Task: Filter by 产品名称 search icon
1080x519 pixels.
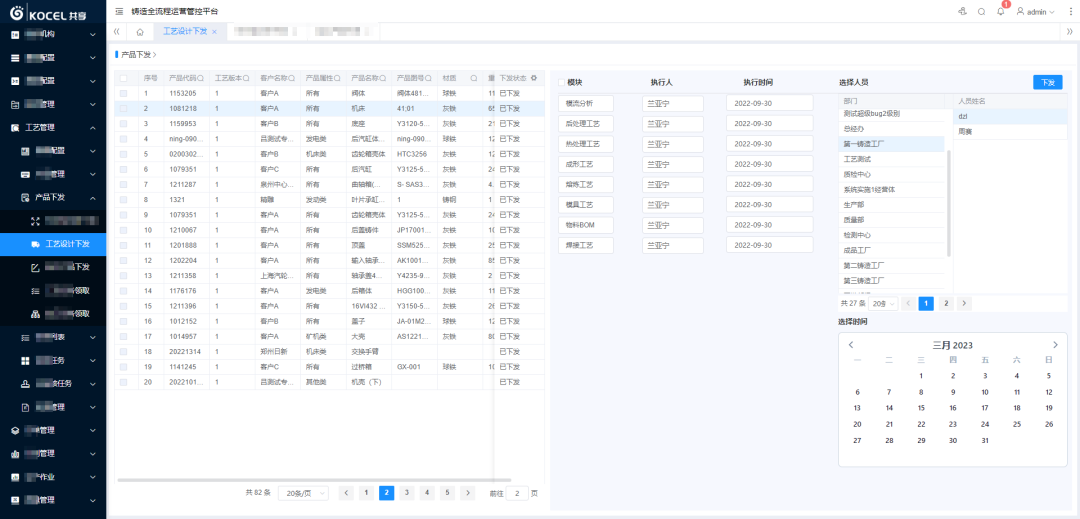Action: [x=383, y=78]
